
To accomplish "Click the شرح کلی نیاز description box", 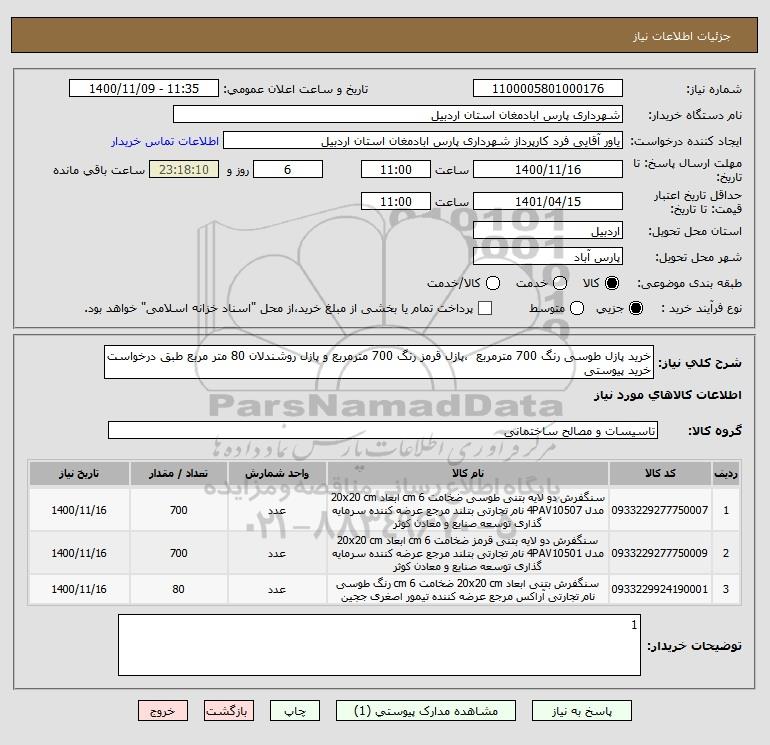I will coord(379,362).
